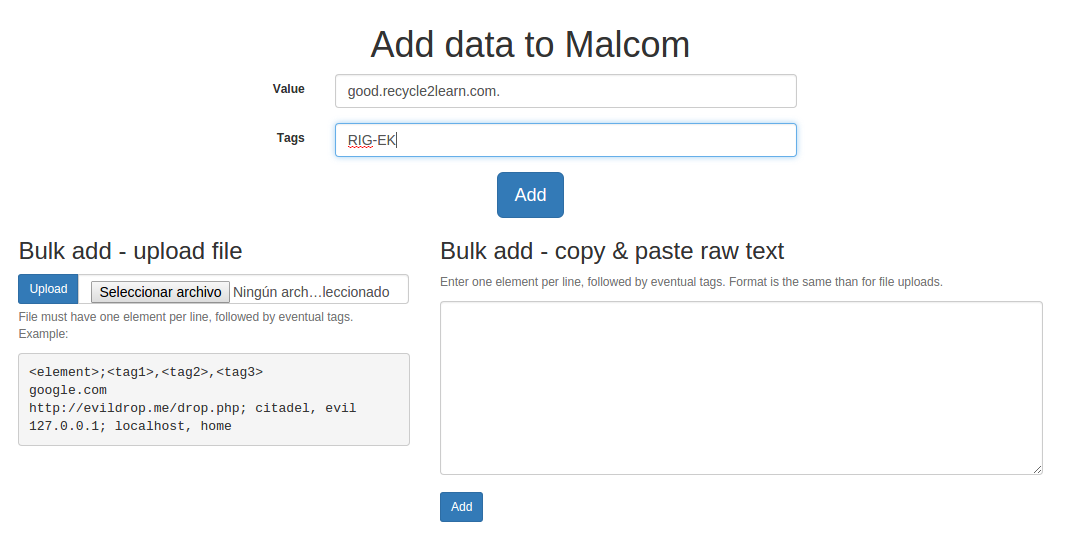The image size is (1072, 542).
Task: Click the 'File must have one element' hint
Action: point(186,317)
